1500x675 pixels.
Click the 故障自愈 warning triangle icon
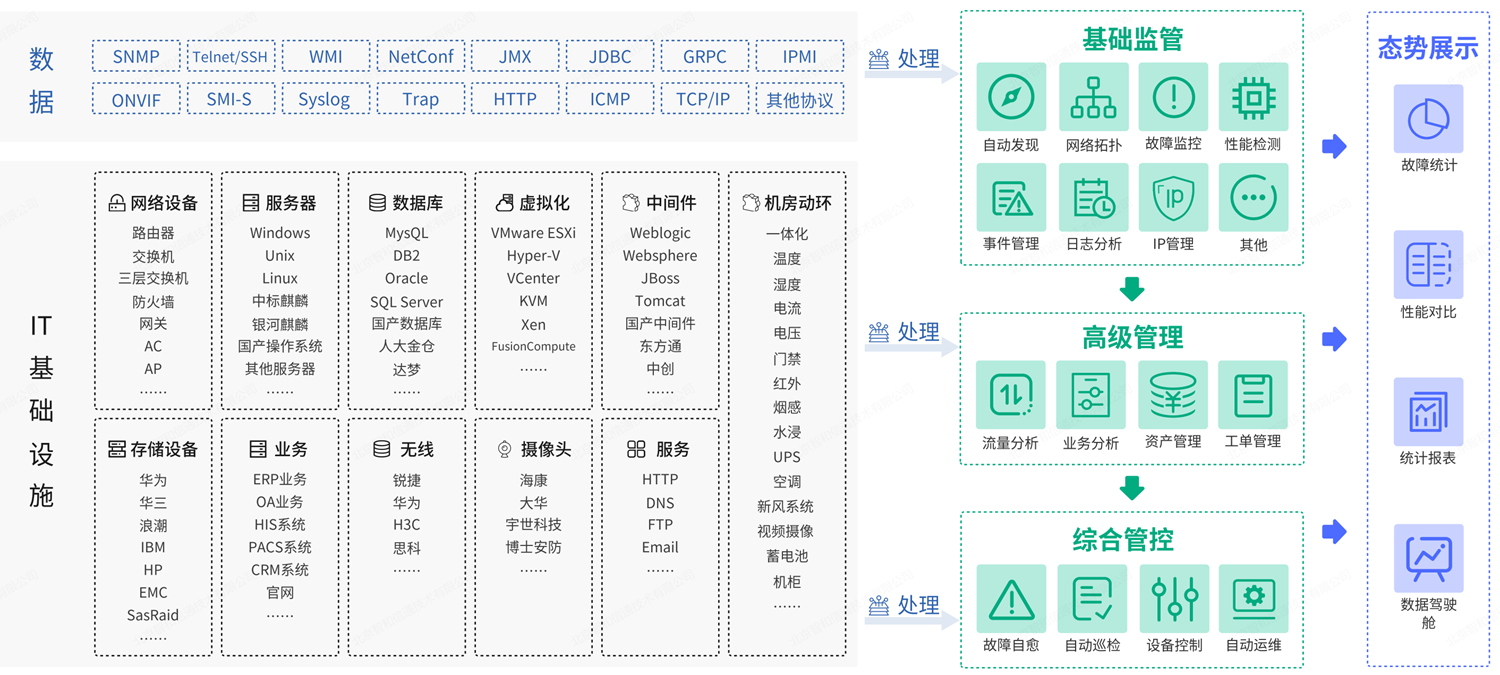[1011, 599]
